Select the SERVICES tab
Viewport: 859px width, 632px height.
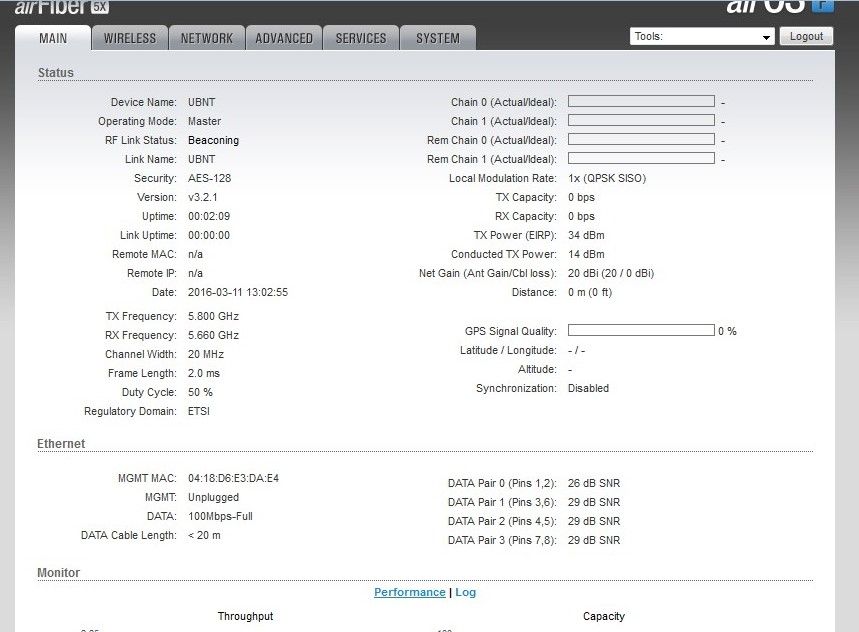click(361, 38)
